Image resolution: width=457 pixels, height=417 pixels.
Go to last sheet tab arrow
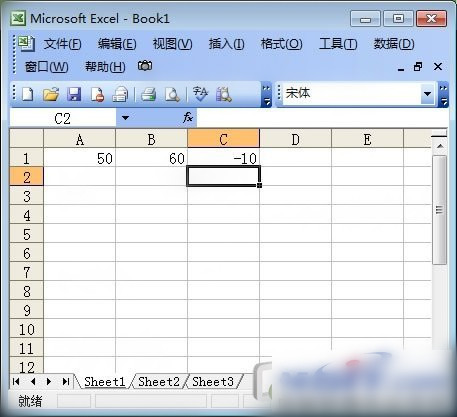coord(66,381)
